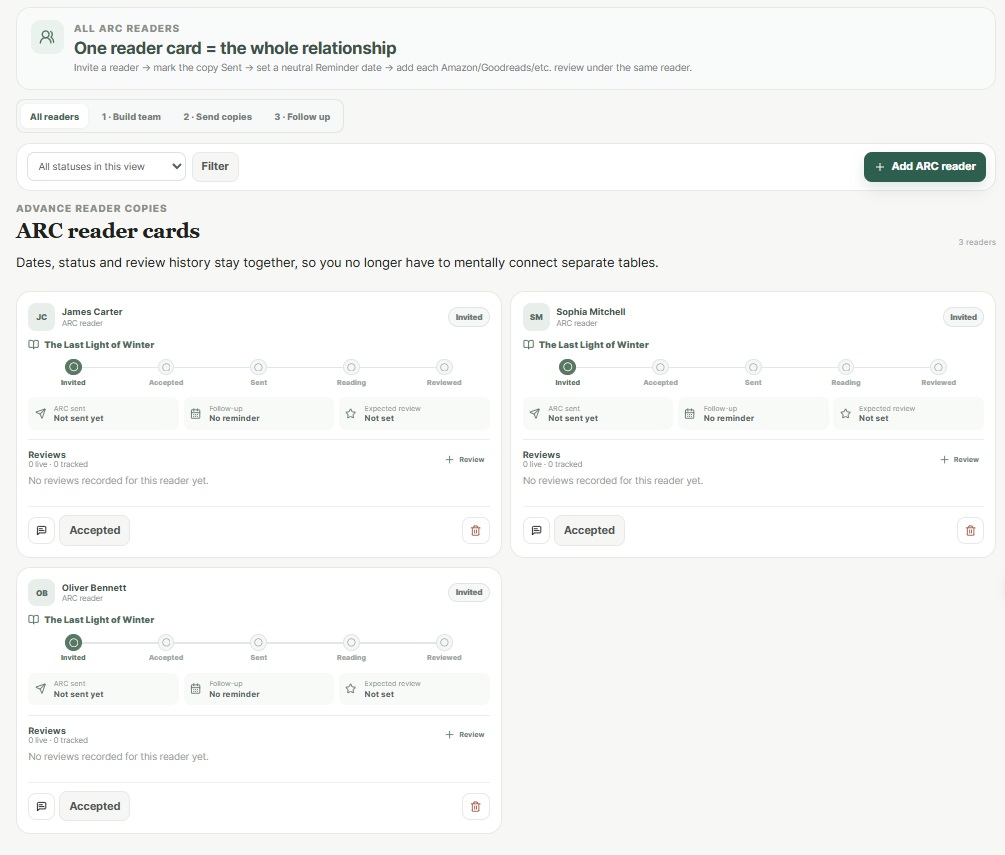
Task: Switch to the All readers tab
Action: 54,117
